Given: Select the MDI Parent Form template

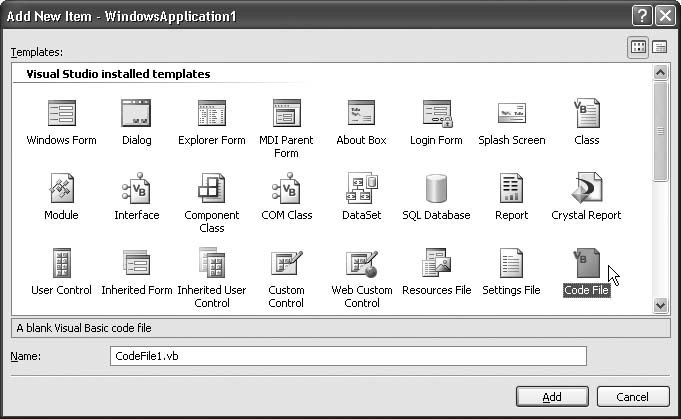Looking at the screenshot, I should (x=286, y=113).
